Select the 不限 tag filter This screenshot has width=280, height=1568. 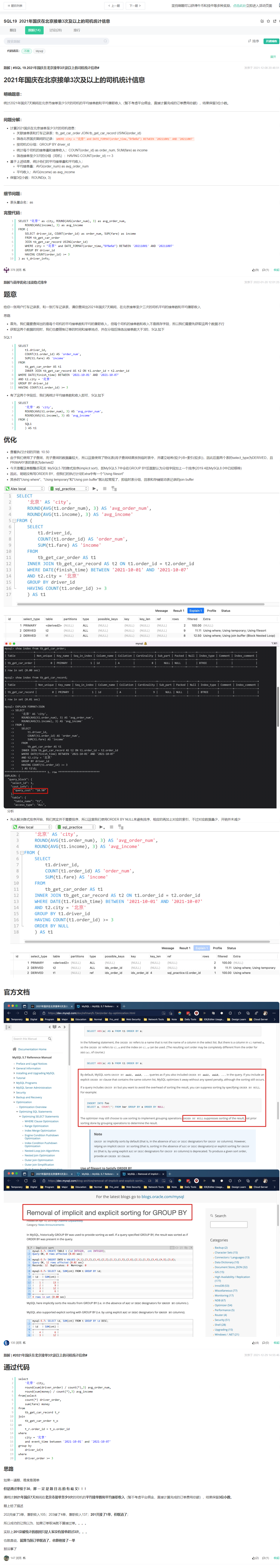pyautogui.click(x=27, y=51)
